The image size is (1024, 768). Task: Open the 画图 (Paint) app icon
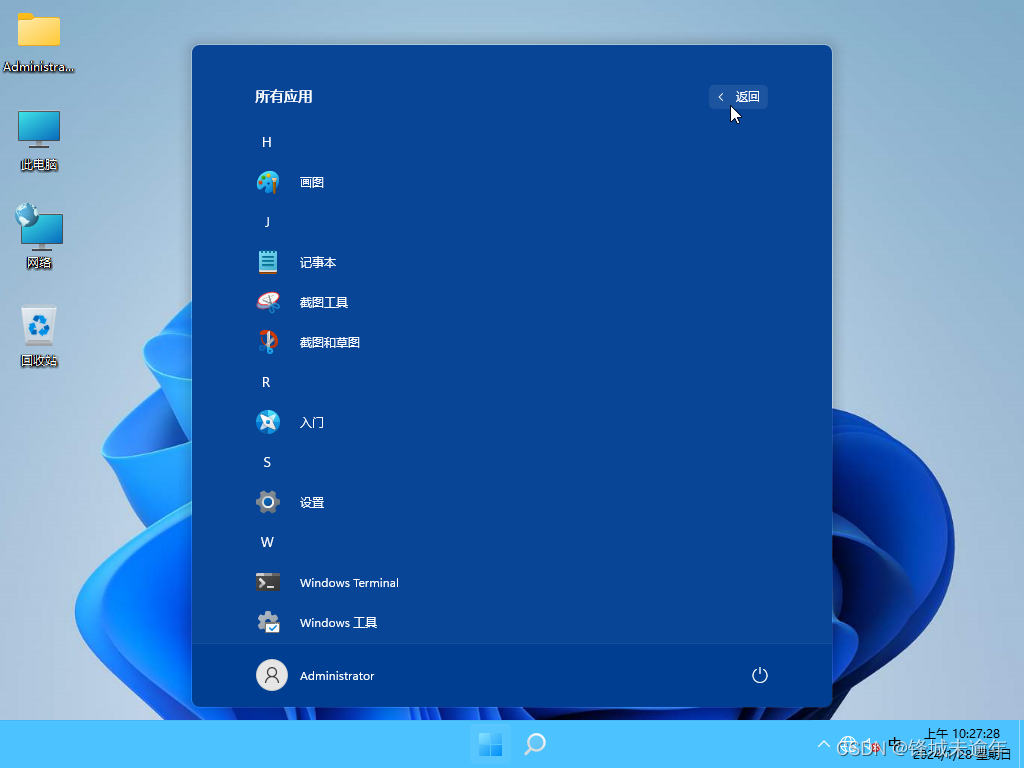click(268, 182)
